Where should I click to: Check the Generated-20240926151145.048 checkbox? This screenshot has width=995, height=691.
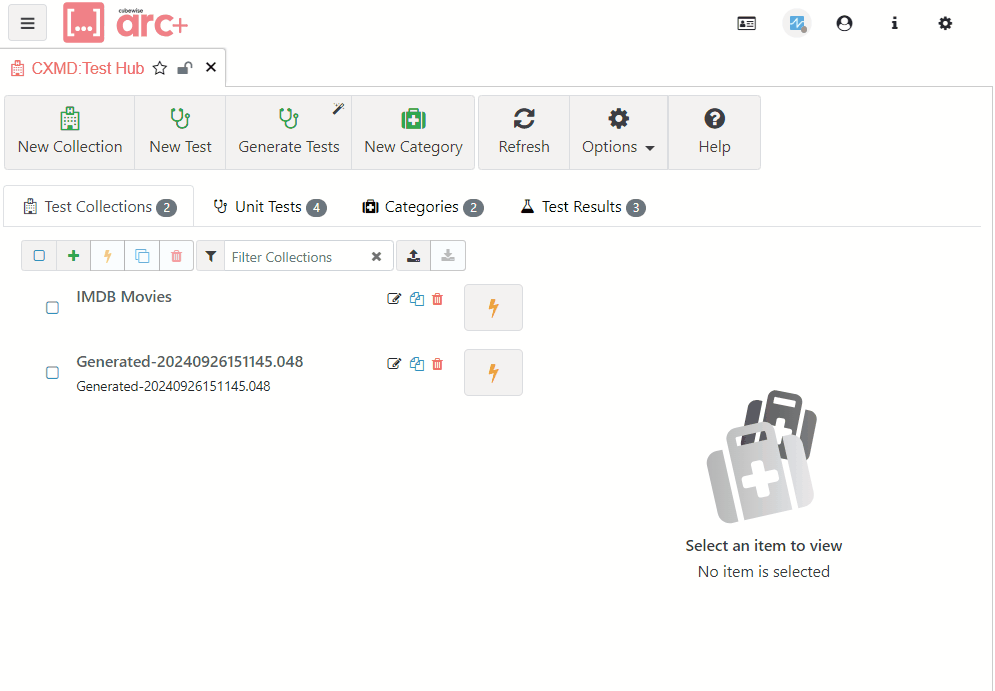click(x=53, y=372)
